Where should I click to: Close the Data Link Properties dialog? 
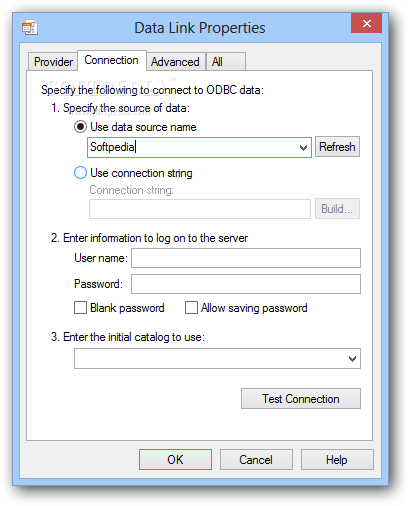[366, 23]
